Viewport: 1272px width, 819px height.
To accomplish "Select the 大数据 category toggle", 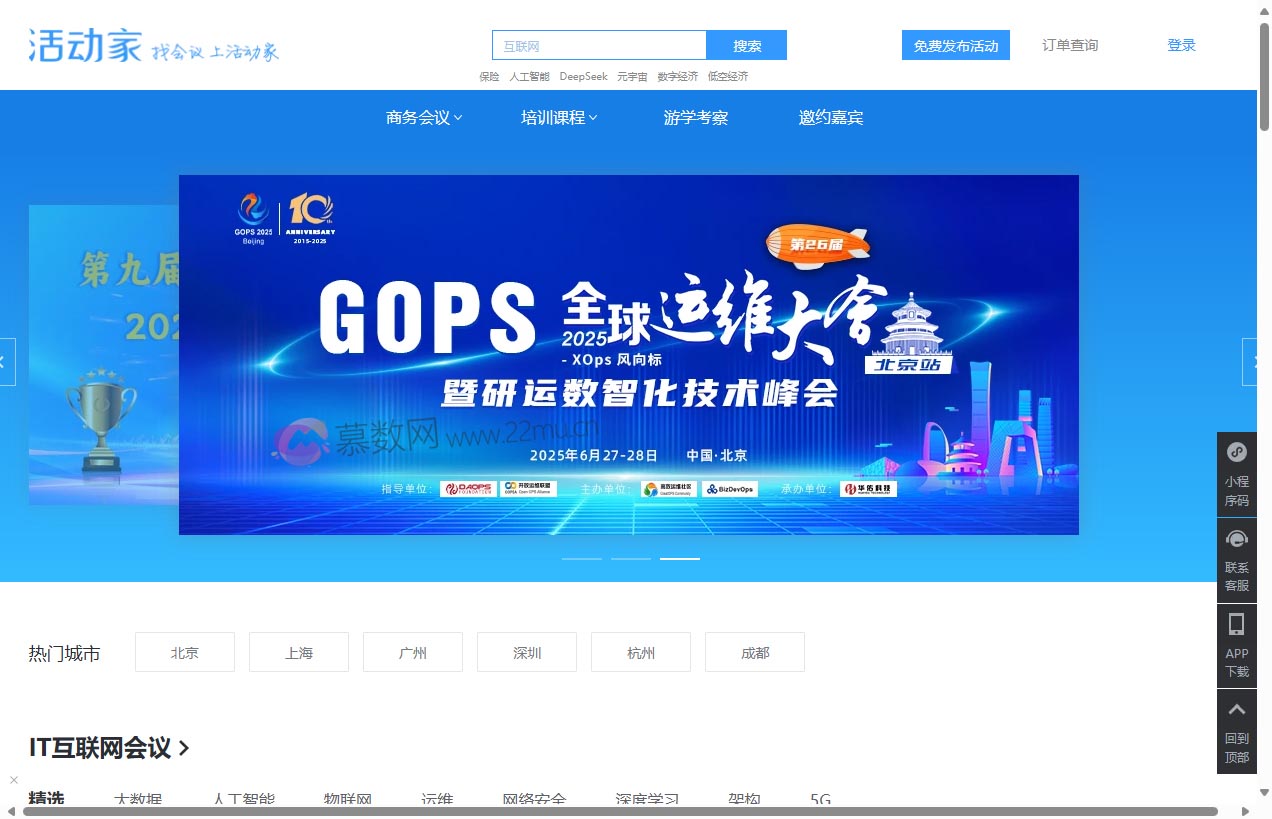I will [138, 799].
